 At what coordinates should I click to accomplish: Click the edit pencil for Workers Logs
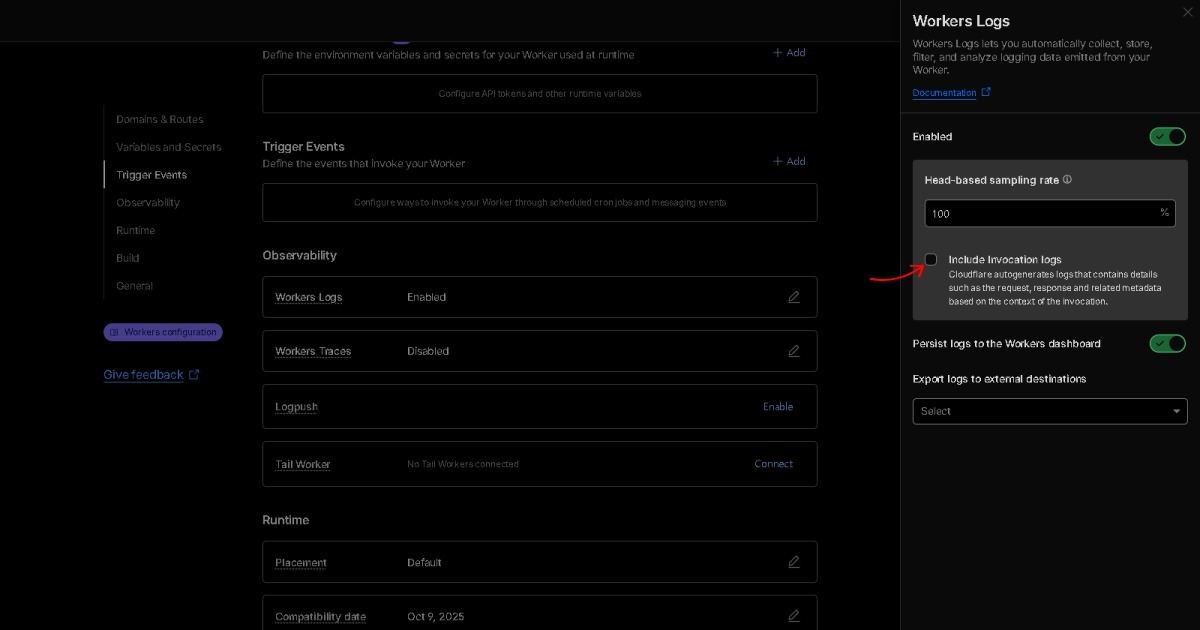tap(794, 297)
